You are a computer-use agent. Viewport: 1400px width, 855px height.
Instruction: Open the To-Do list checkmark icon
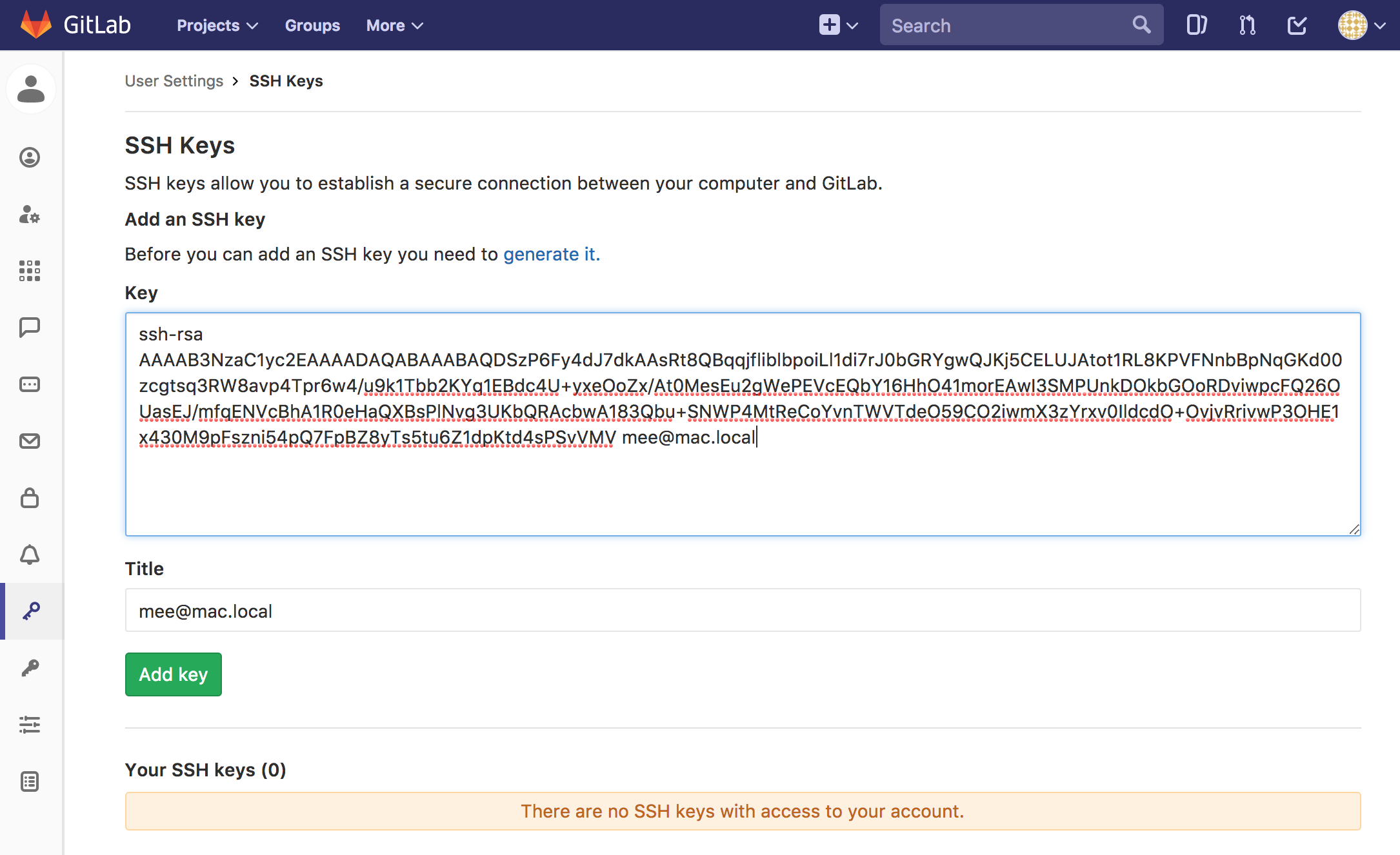[x=1297, y=25]
